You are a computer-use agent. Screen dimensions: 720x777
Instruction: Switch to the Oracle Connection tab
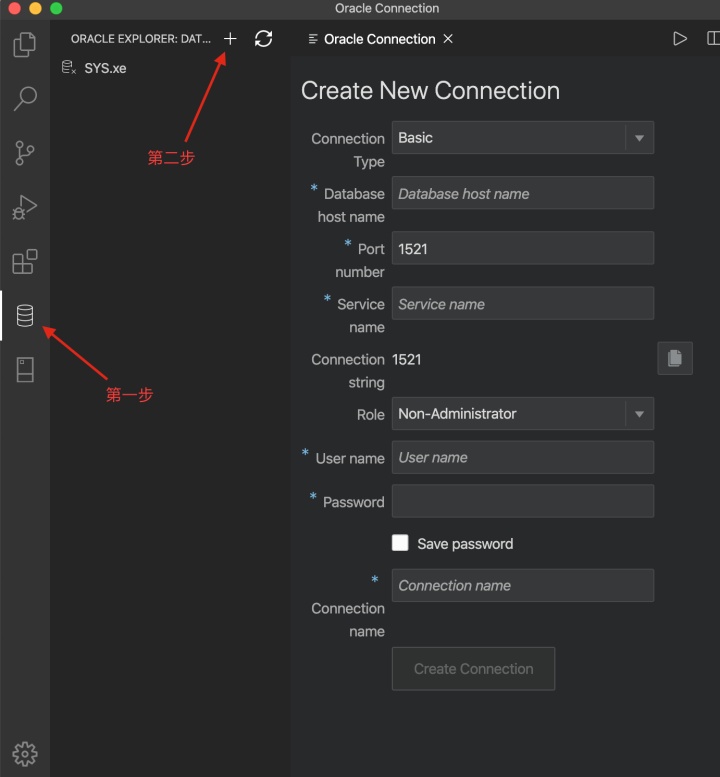(x=379, y=39)
